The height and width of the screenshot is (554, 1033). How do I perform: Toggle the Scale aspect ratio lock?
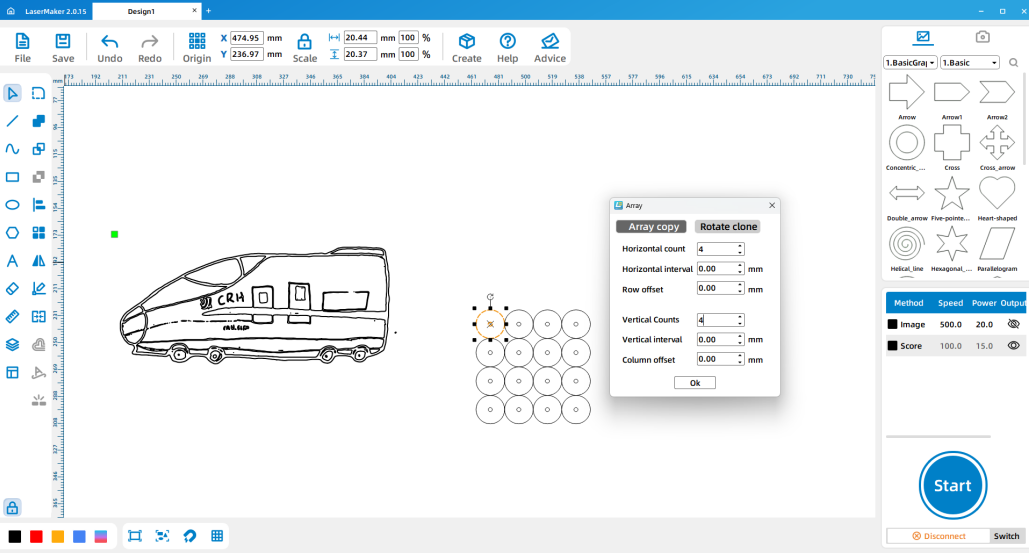pos(305,42)
